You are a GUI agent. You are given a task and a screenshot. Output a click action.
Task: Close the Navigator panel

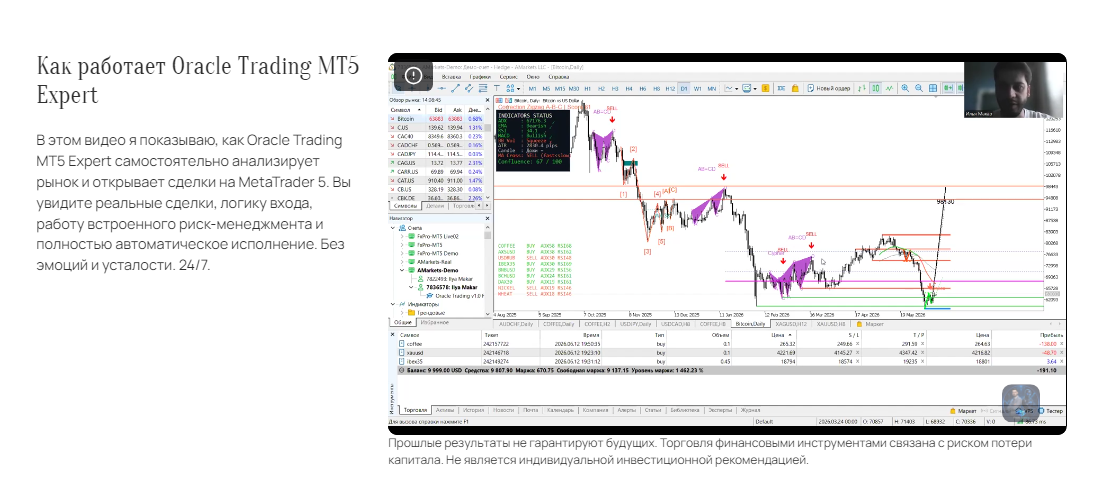(487, 218)
